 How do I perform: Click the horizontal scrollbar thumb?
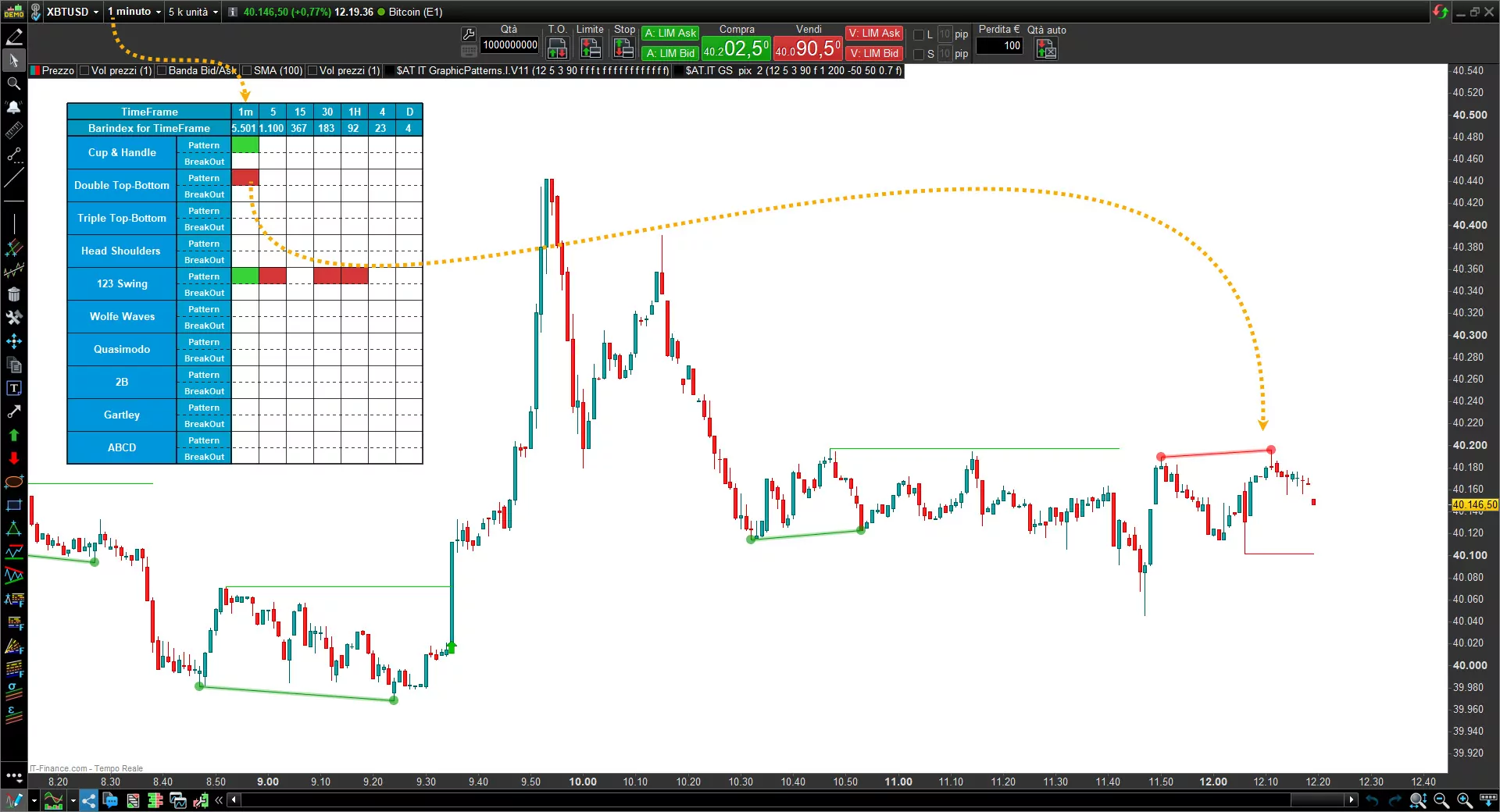point(1317,800)
